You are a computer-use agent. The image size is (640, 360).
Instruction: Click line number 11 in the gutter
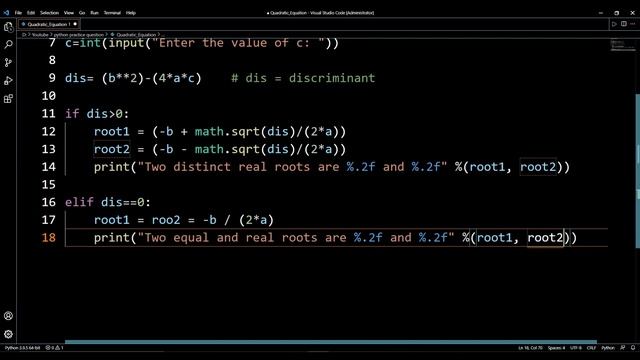49,113
